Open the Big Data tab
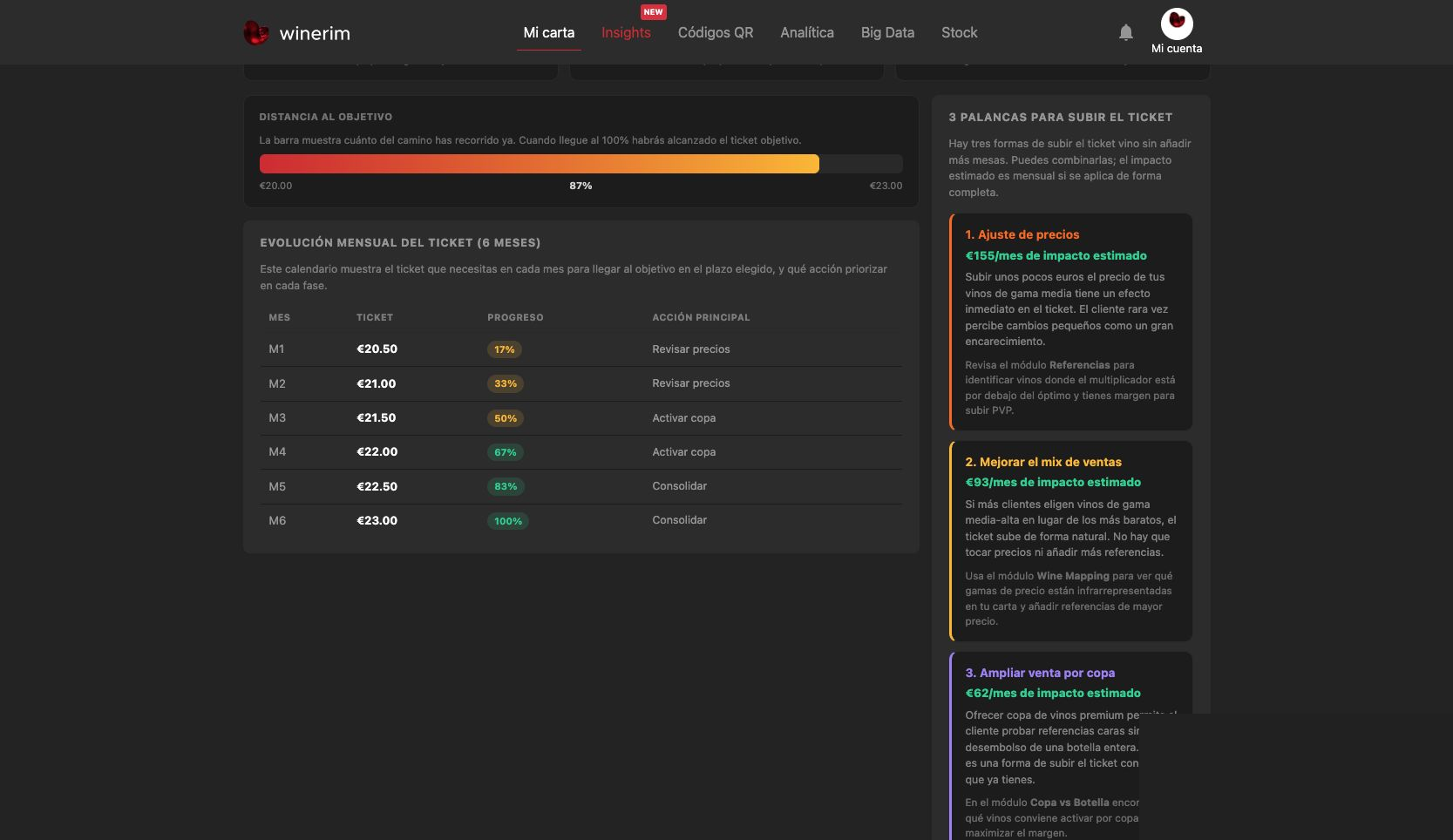Viewport: 1453px width, 840px height. coord(887,32)
